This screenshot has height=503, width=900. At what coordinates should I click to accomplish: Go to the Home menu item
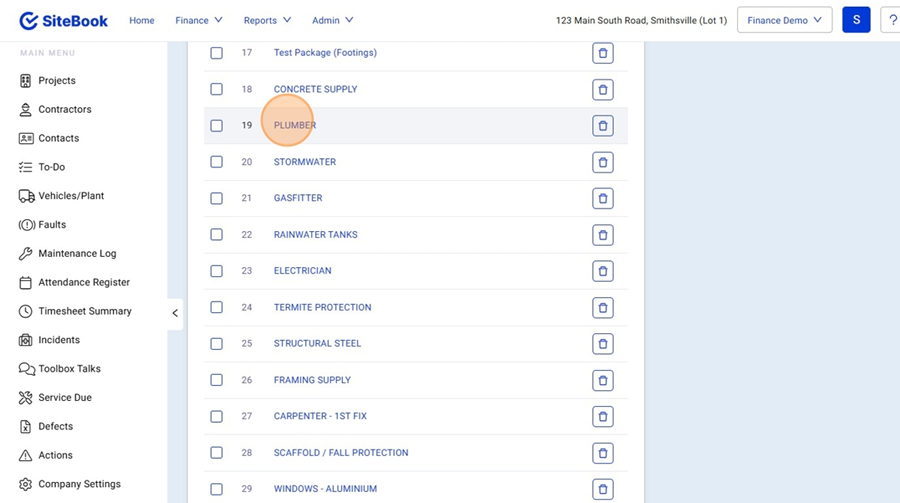click(142, 20)
